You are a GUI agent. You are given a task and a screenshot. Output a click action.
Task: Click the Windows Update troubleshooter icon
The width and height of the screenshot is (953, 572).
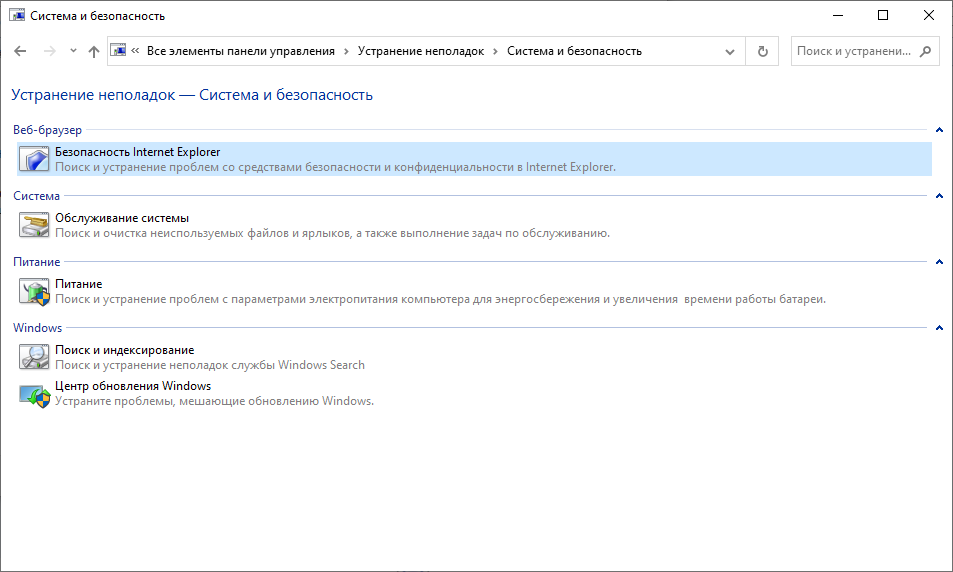pyautogui.click(x=35, y=393)
